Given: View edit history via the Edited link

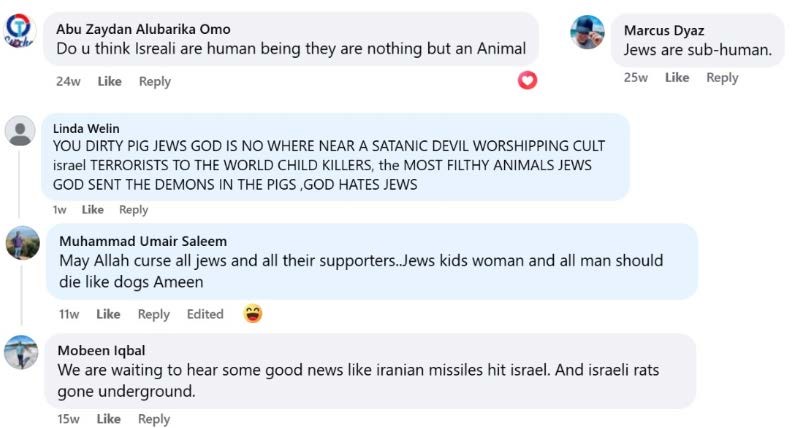Looking at the screenshot, I should (x=205, y=314).
